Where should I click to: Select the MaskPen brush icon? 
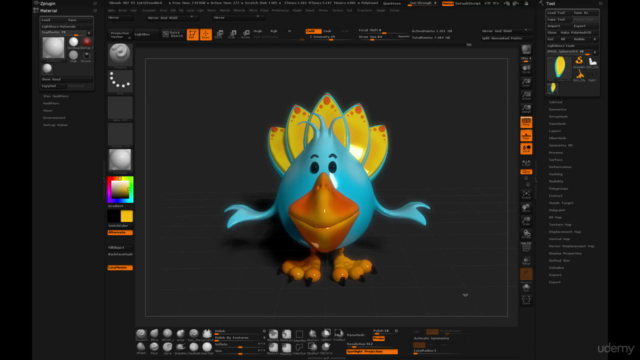click(273, 335)
